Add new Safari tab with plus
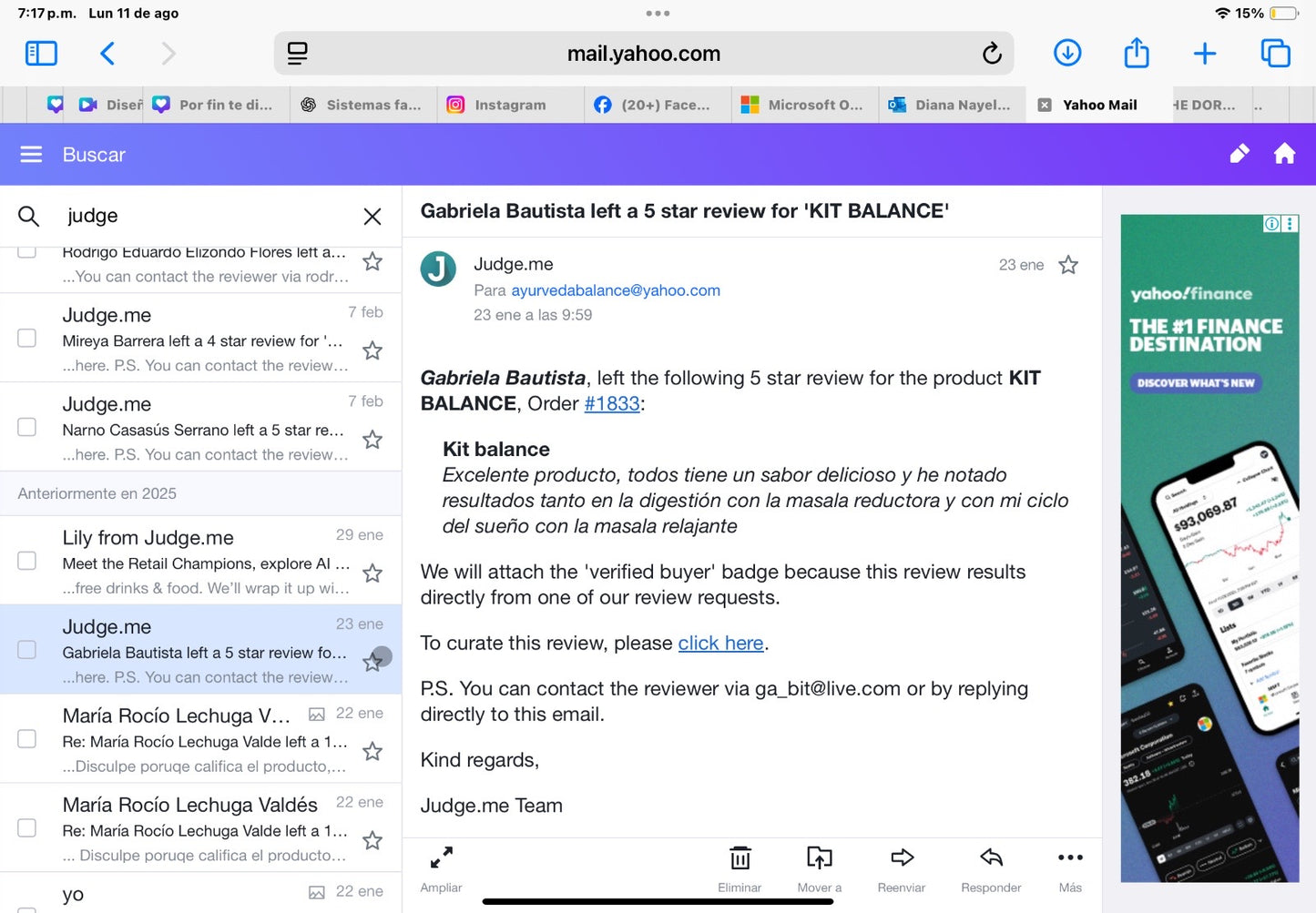 click(x=1205, y=54)
